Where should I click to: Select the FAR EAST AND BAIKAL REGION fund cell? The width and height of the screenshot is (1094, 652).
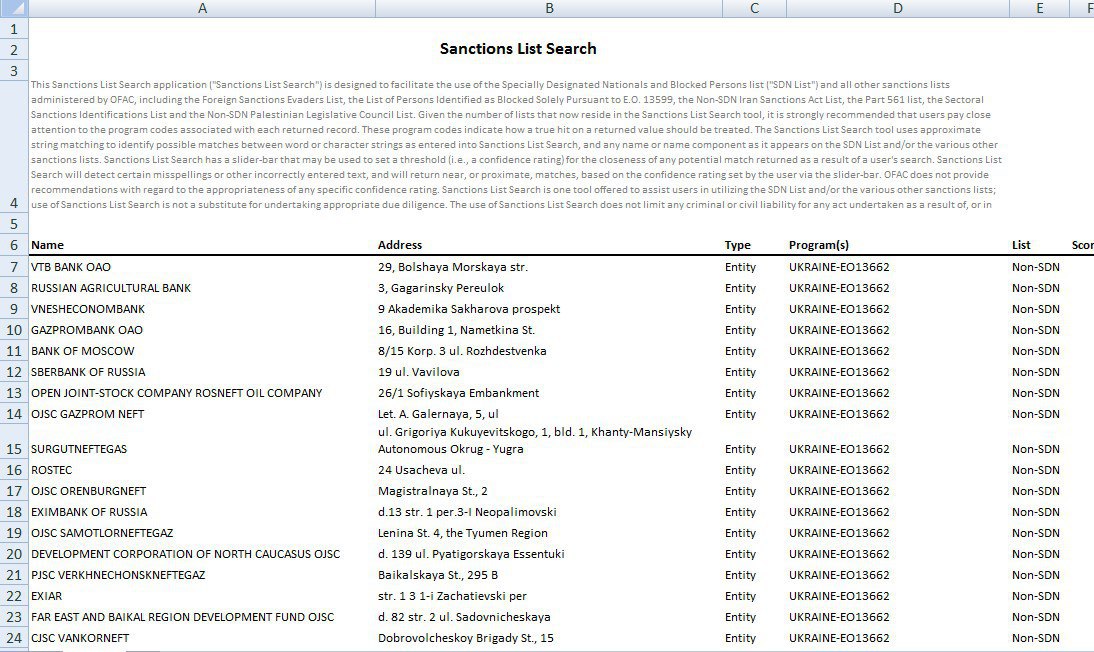(202, 616)
